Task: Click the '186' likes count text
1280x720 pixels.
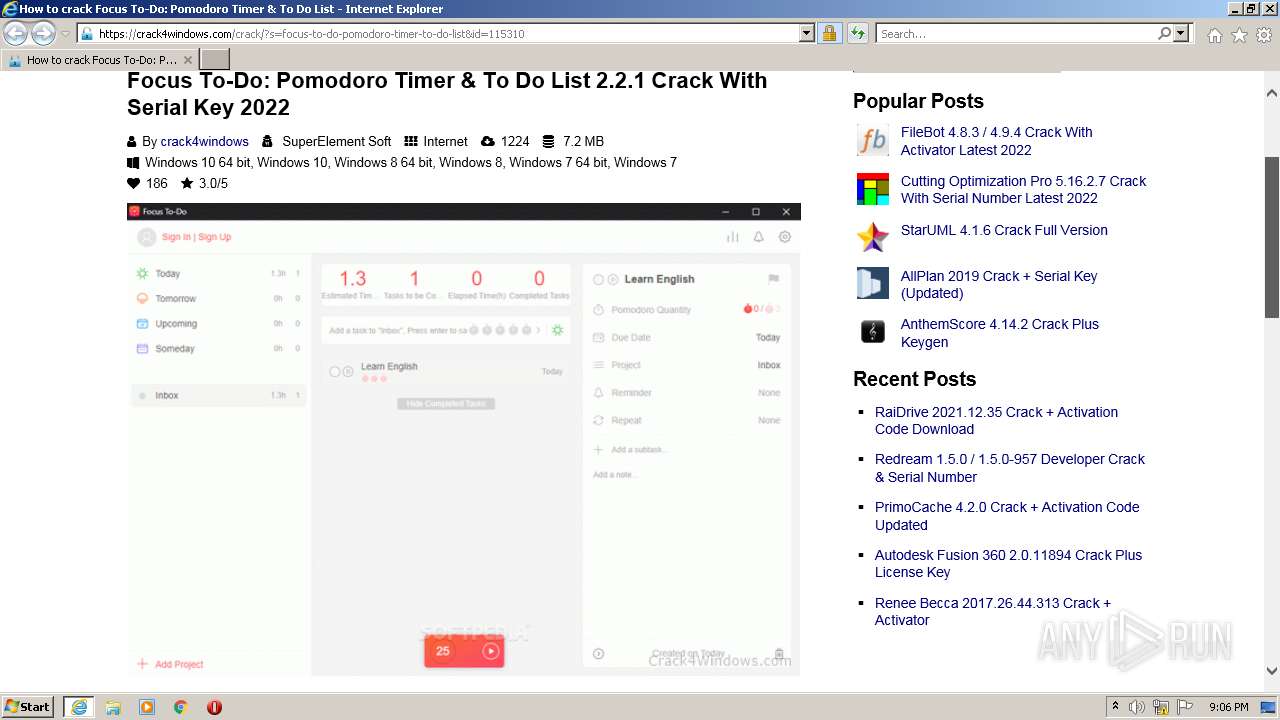Action: [156, 183]
